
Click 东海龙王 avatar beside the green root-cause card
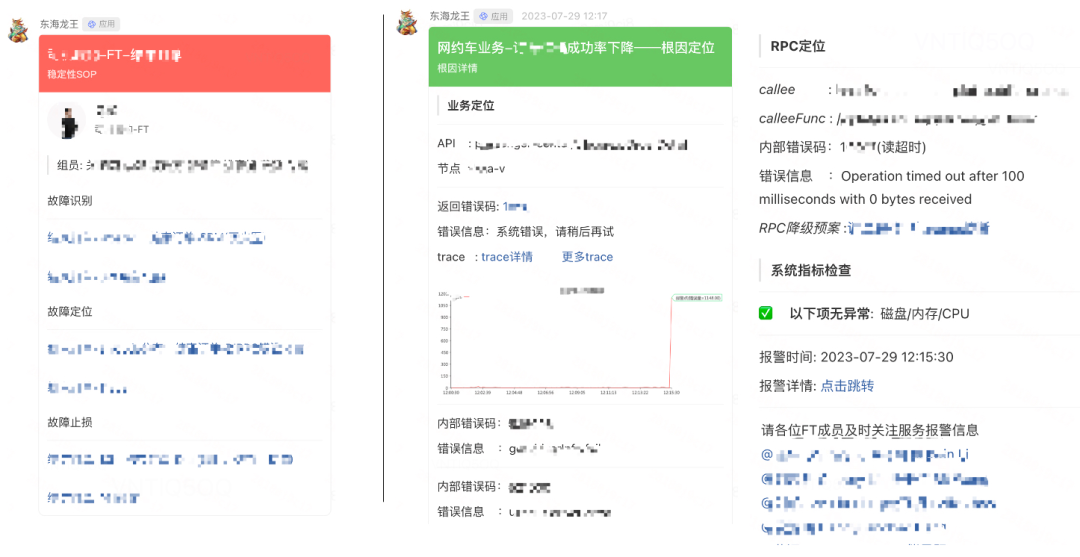click(407, 23)
